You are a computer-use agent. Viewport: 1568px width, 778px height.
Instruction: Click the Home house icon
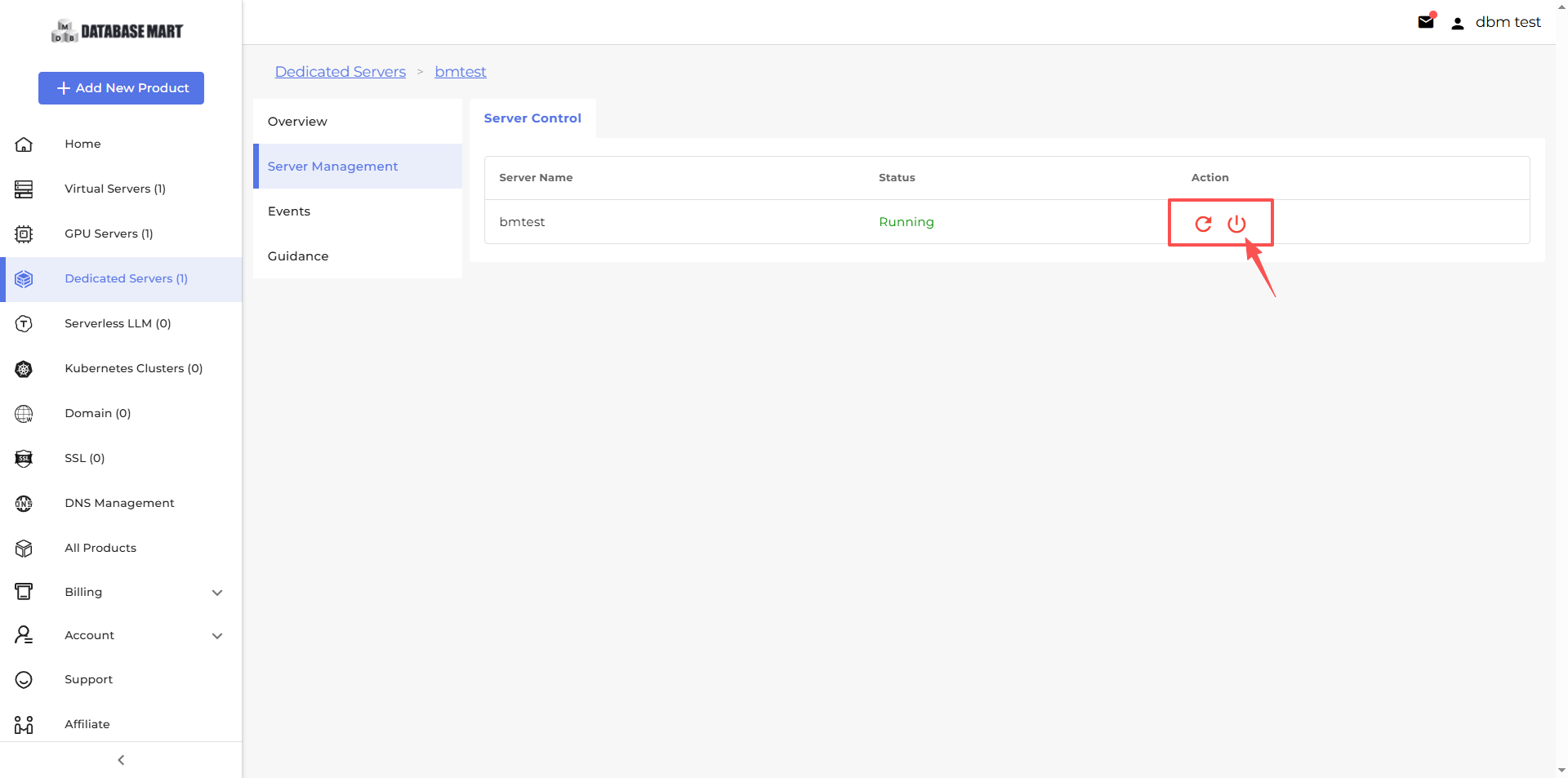pyautogui.click(x=24, y=144)
